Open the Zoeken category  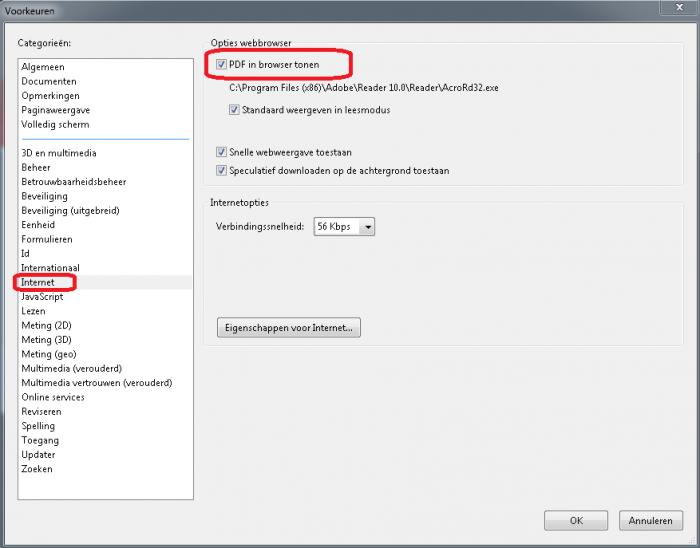point(37,469)
